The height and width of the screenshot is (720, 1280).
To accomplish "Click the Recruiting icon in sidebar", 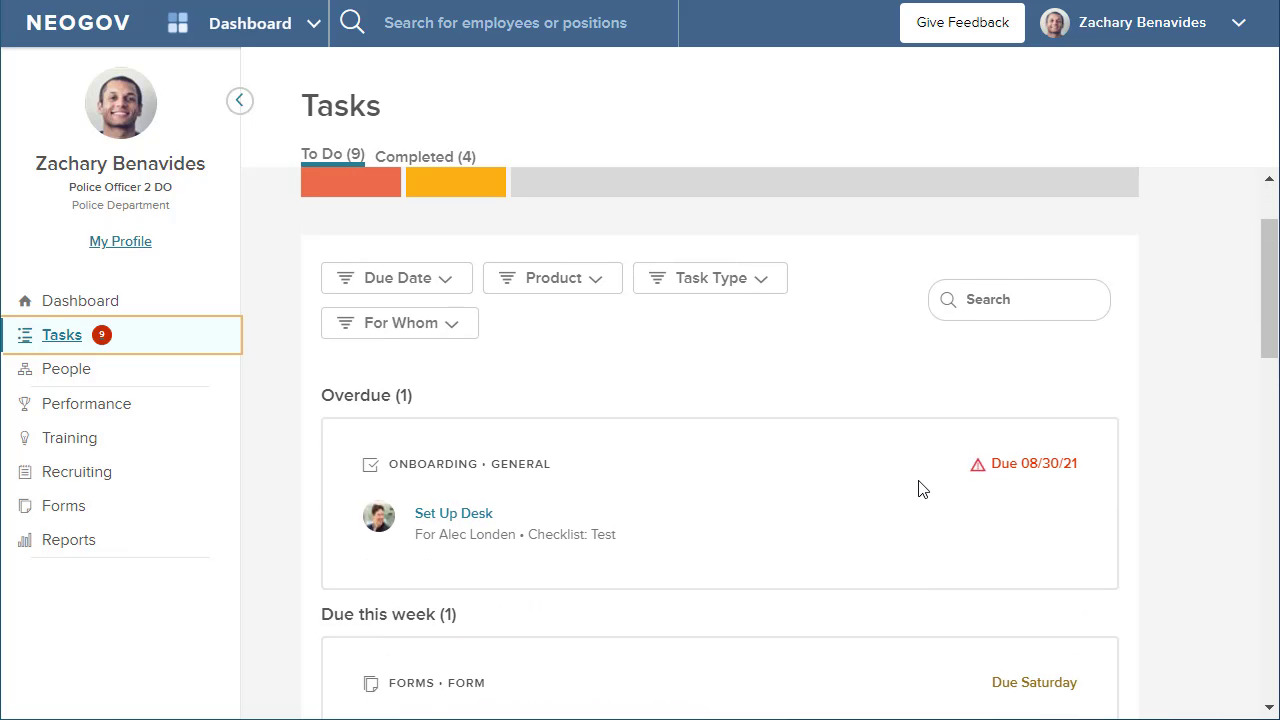I will point(25,472).
